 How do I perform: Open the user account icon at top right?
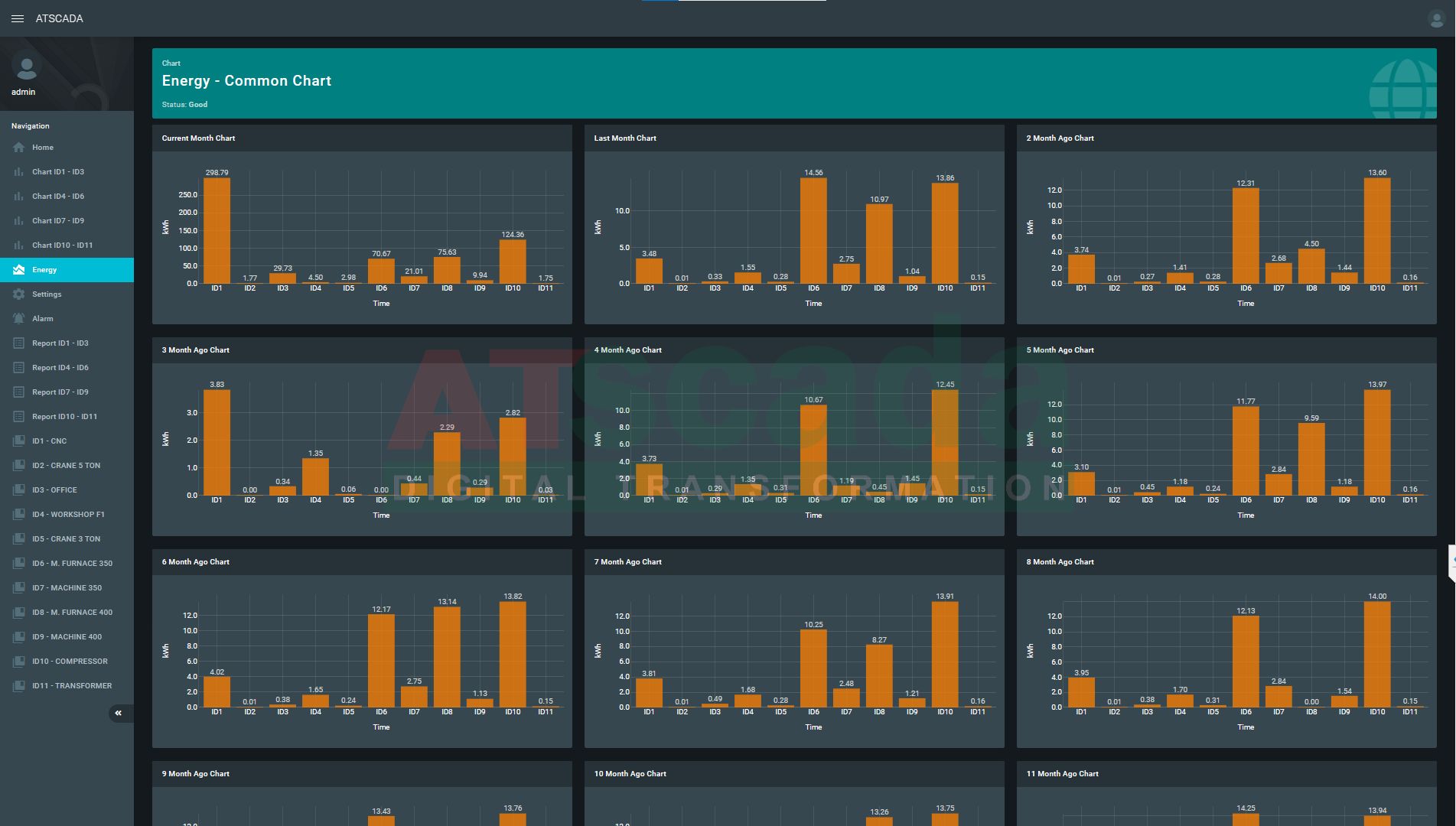tap(1436, 19)
